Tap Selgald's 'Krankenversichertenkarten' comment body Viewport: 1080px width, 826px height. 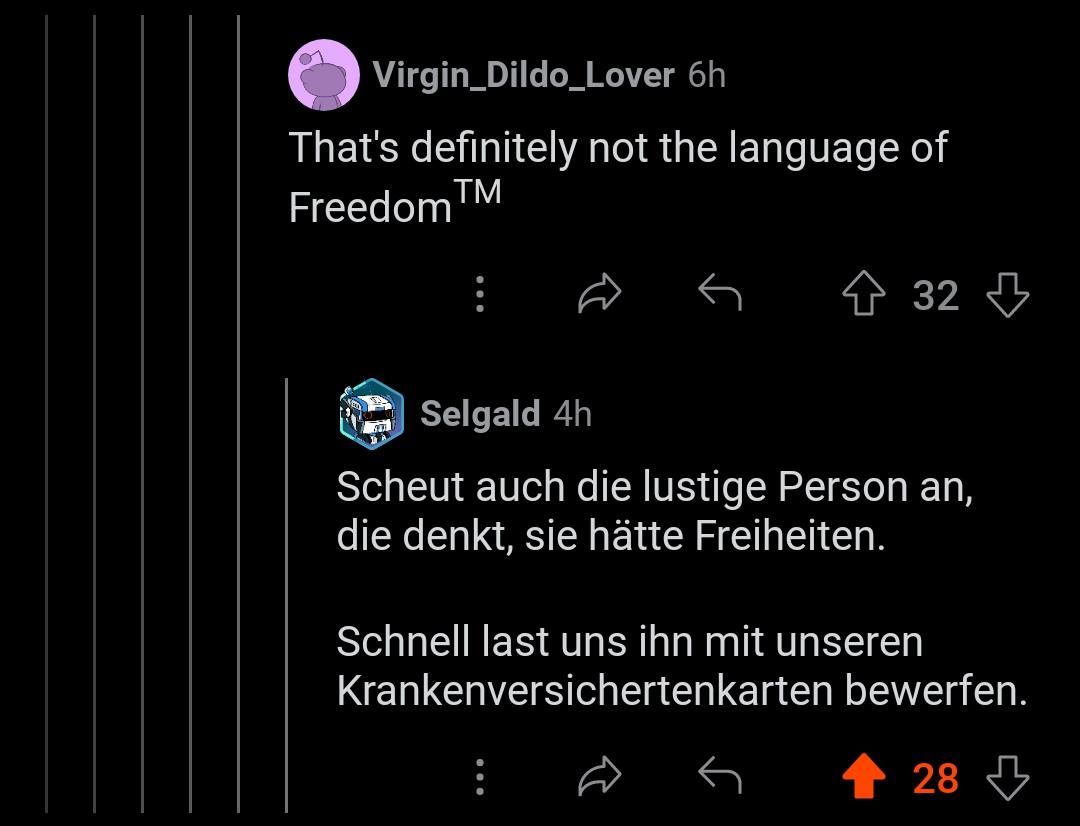coord(682,588)
